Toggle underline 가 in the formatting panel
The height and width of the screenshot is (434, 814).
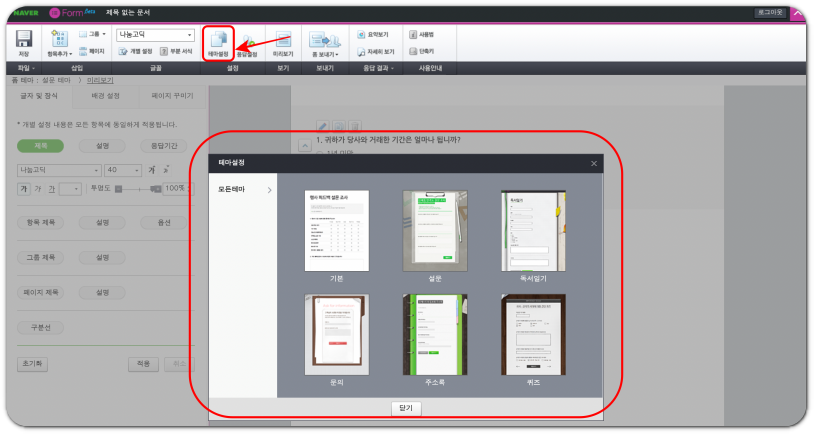(51, 189)
